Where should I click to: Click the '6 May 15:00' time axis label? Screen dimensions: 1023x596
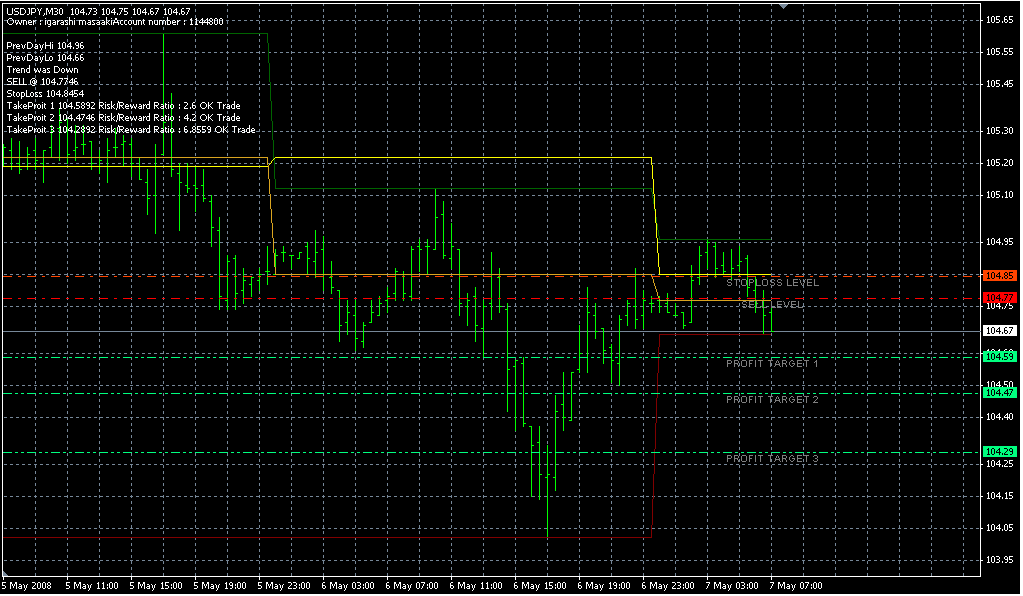pyautogui.click(x=541, y=586)
